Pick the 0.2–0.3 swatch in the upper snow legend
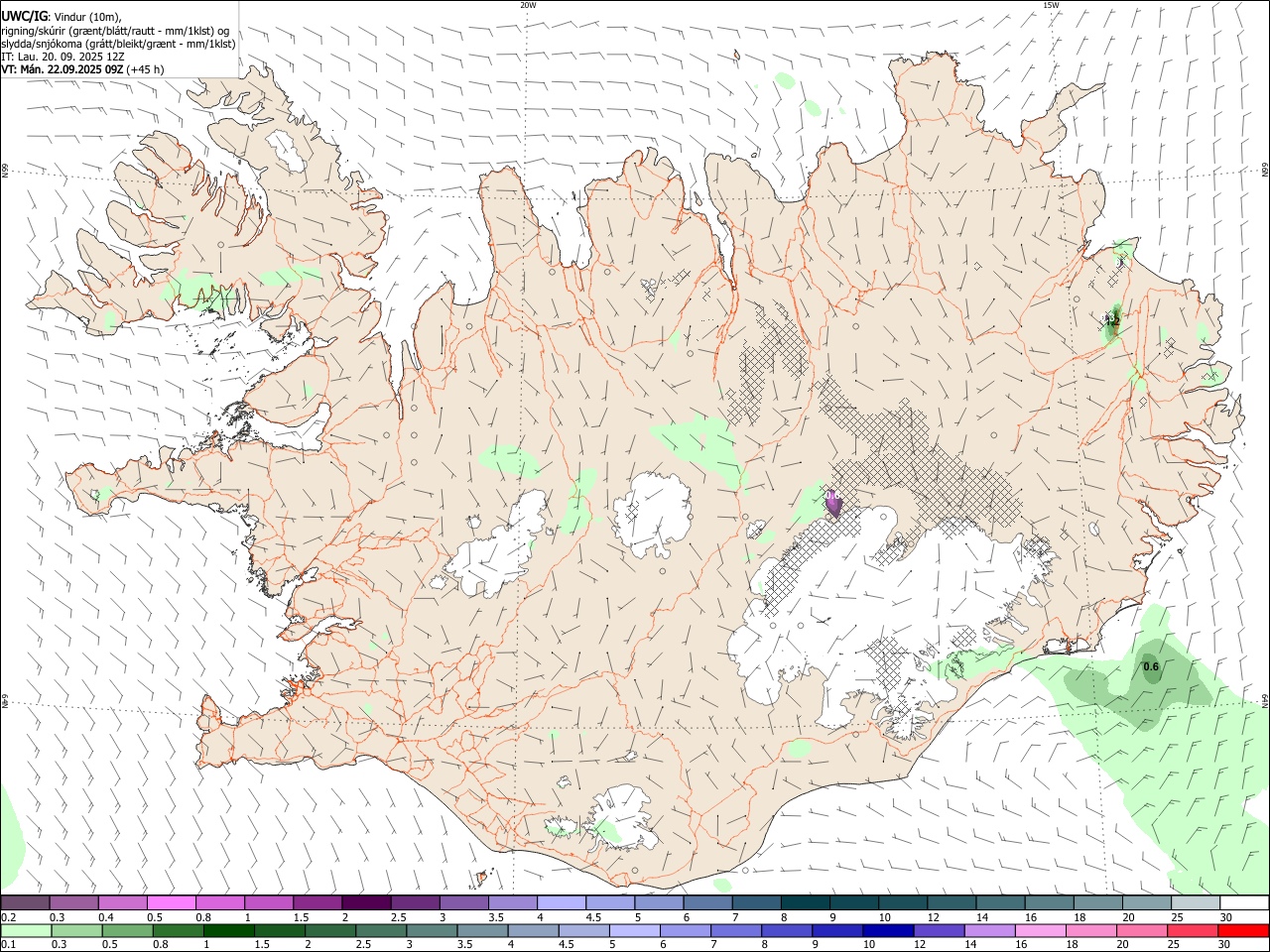Viewport: 1270px width, 952px height. pyautogui.click(x=25, y=902)
